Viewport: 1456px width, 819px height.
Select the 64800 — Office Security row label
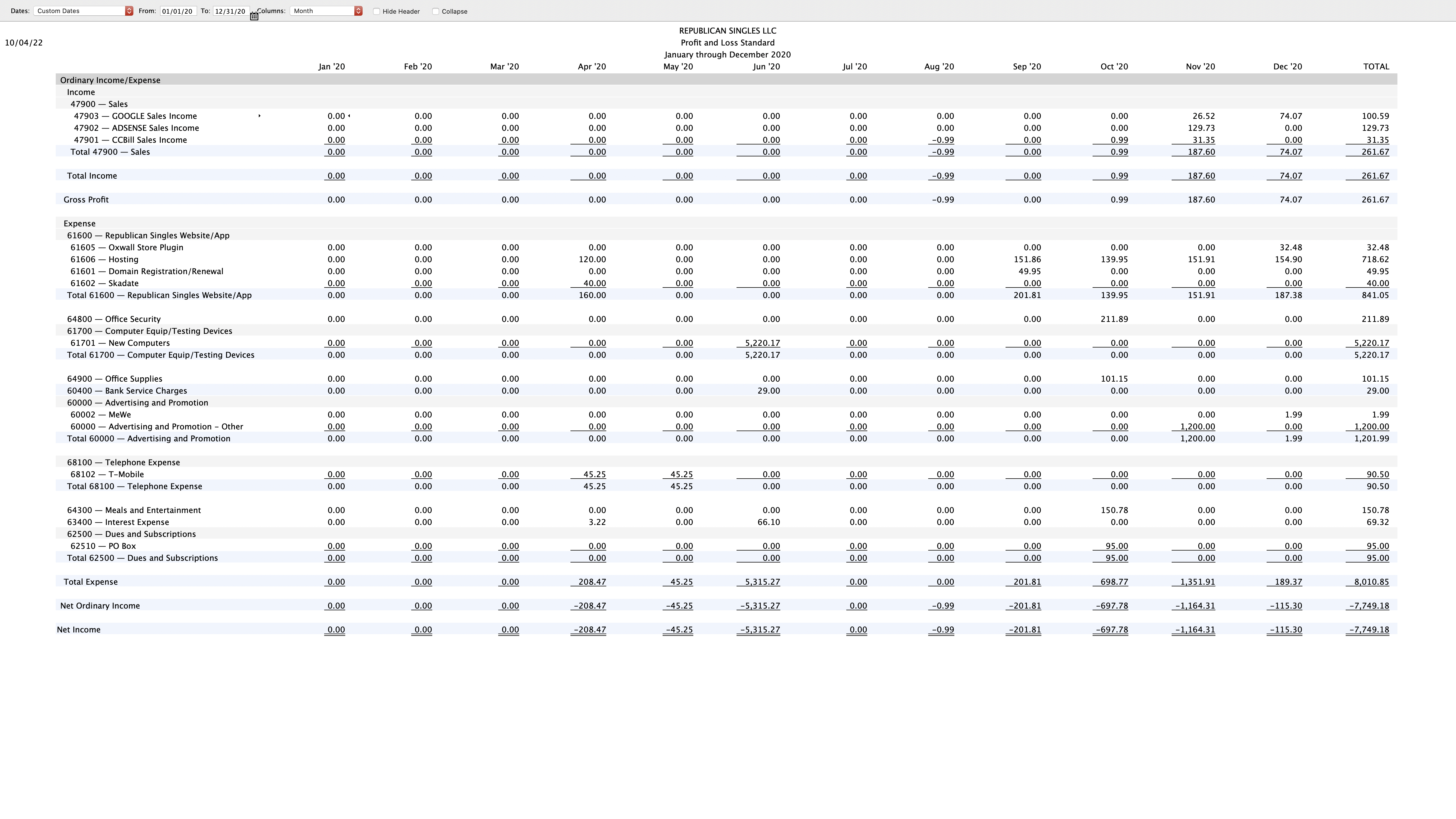tap(114, 319)
